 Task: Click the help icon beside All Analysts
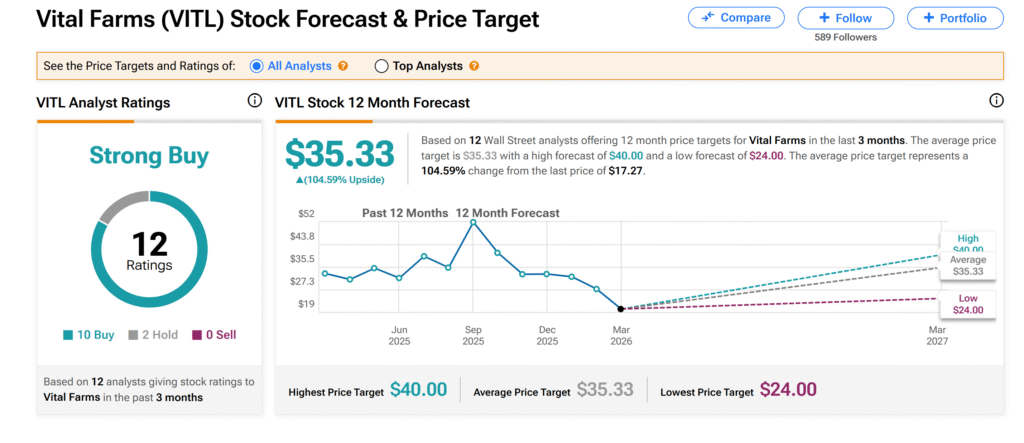(343, 66)
